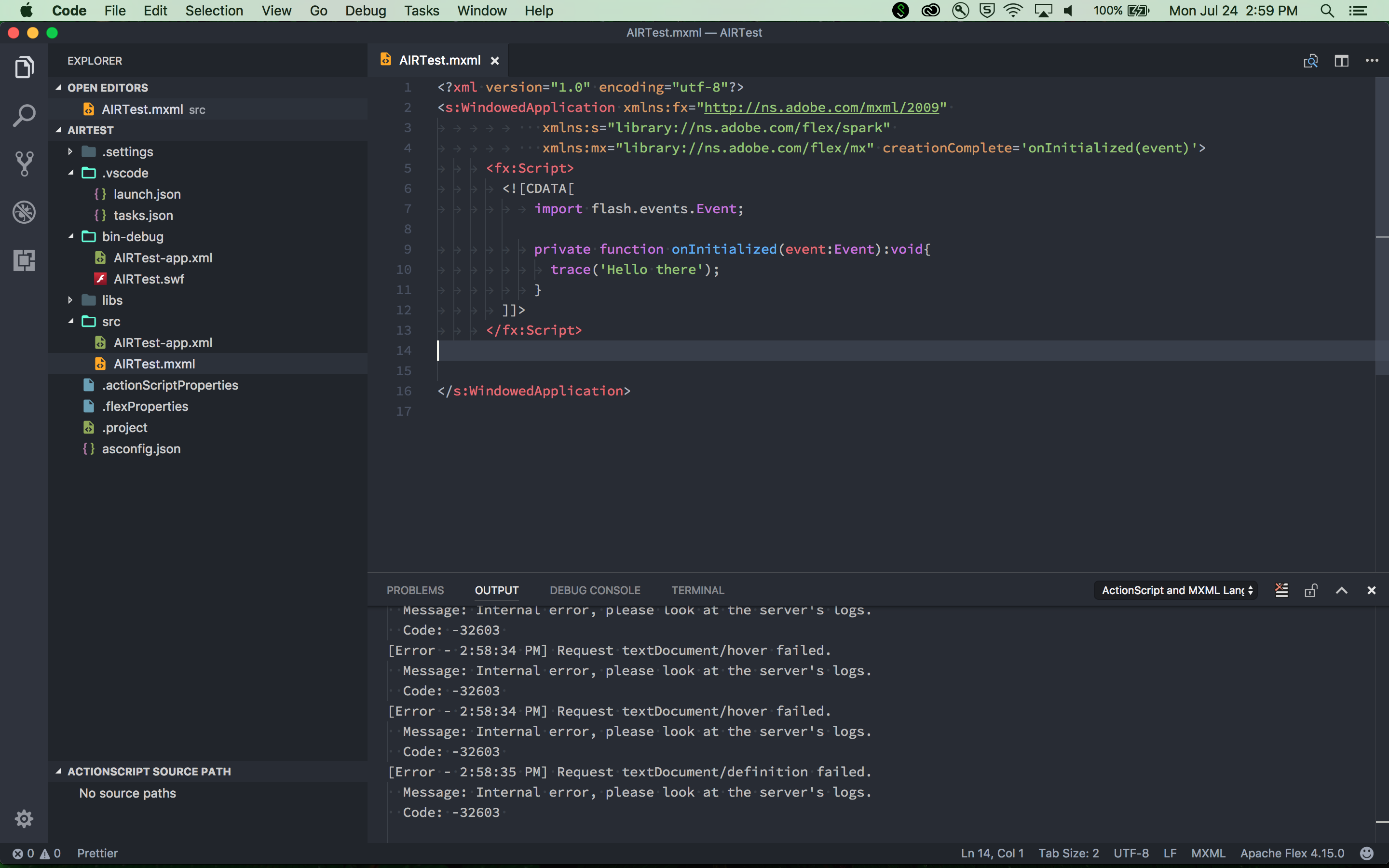The width and height of the screenshot is (1389, 868).
Task: Maximize the panel with the chevron up
Action: (1341, 590)
